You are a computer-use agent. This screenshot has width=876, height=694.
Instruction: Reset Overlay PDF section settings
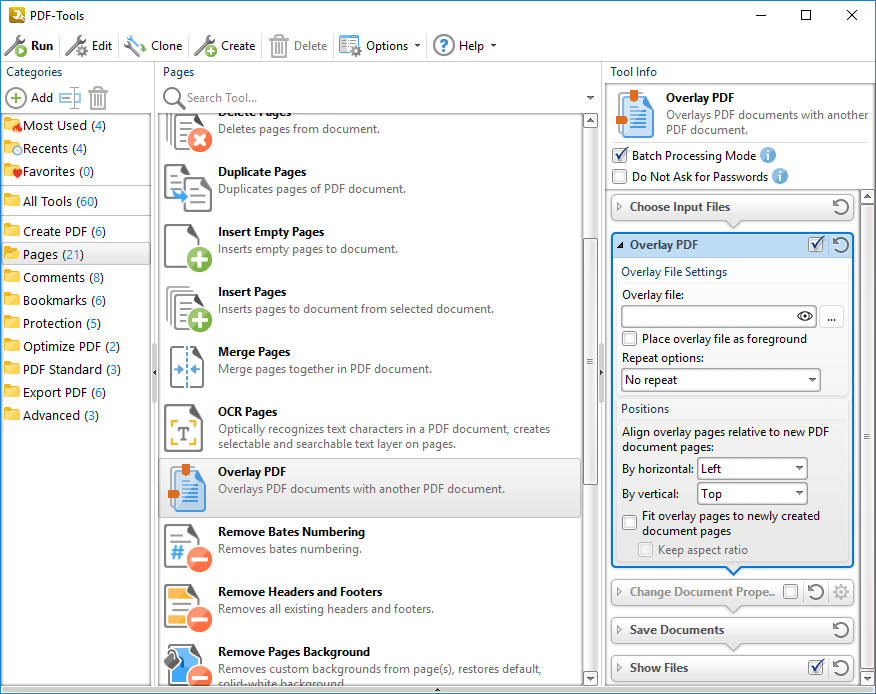point(840,245)
